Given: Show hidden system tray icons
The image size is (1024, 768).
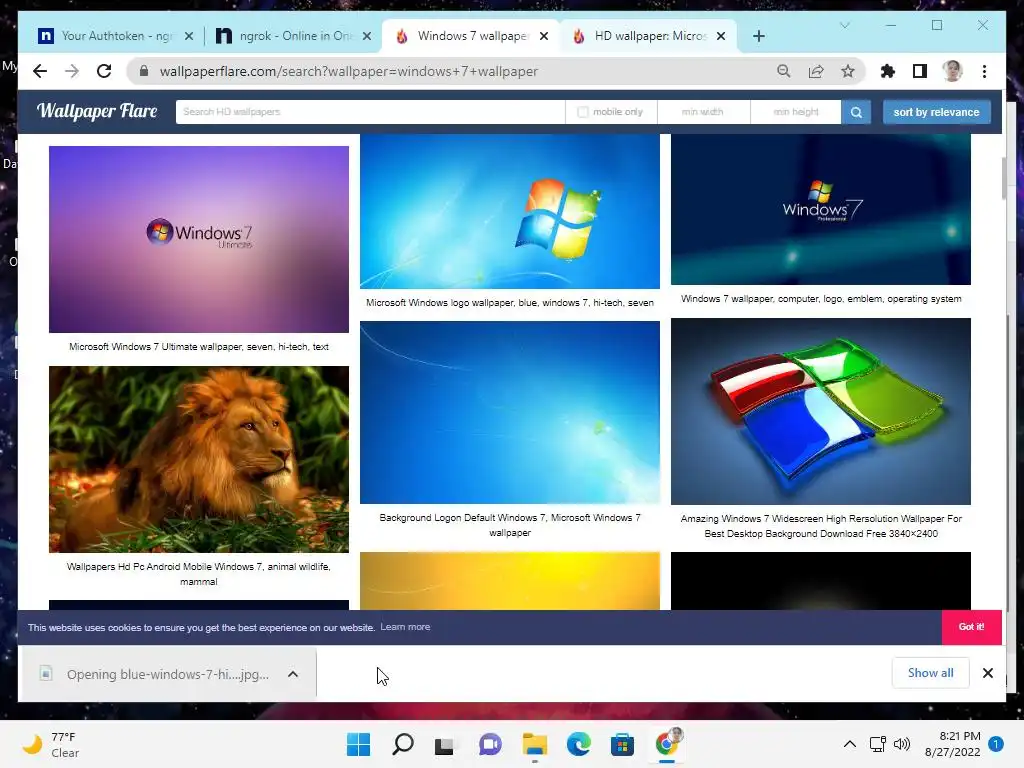Looking at the screenshot, I should point(850,744).
